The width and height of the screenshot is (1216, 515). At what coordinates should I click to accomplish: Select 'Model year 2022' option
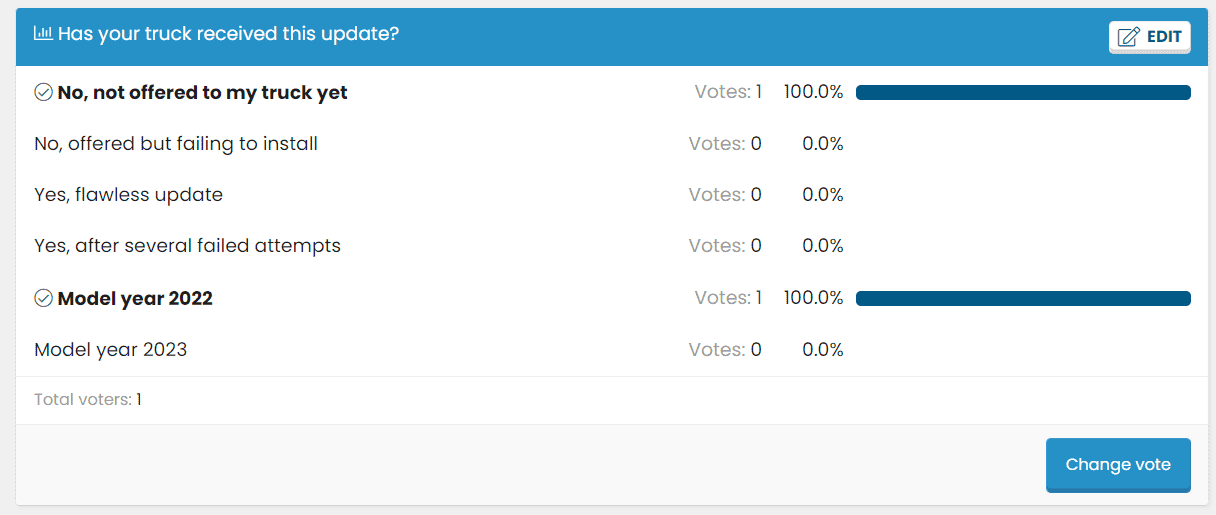[x=135, y=298]
